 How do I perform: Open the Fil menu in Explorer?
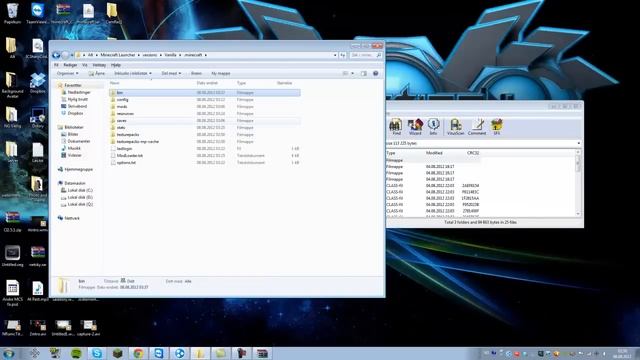pos(56,65)
